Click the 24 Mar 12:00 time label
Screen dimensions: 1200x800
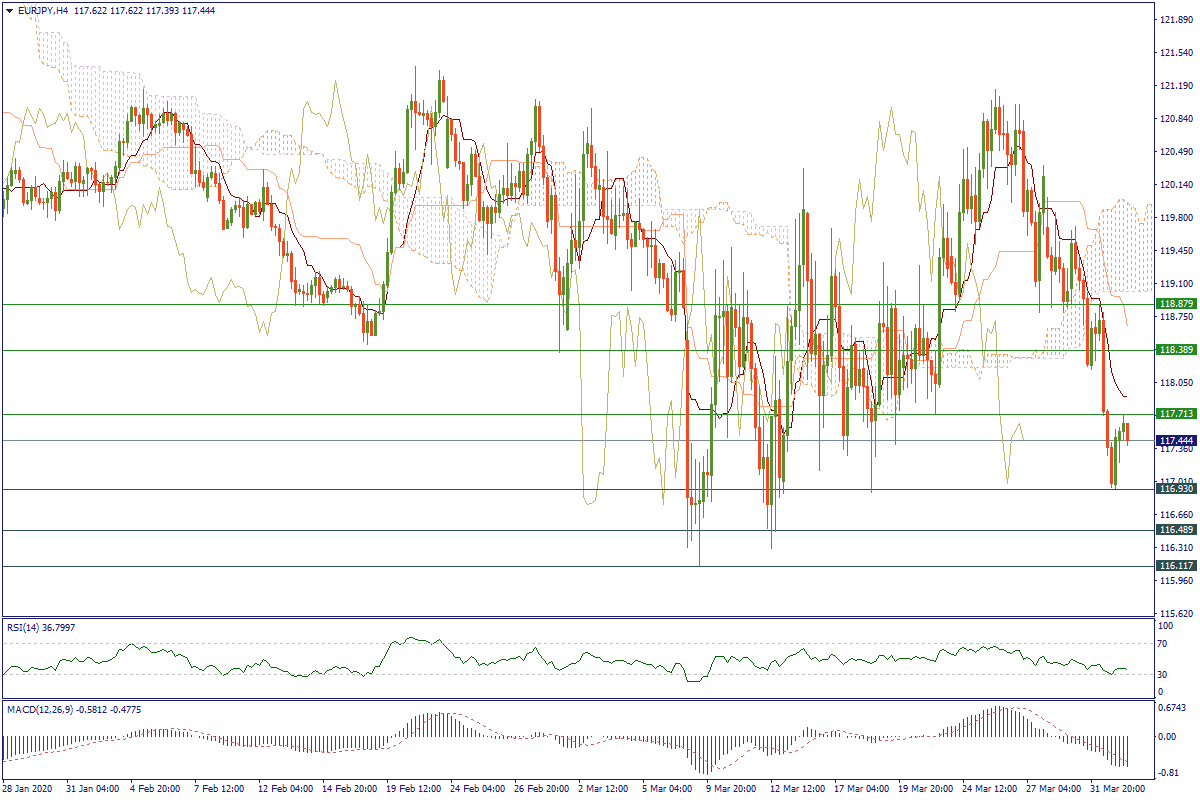[991, 788]
